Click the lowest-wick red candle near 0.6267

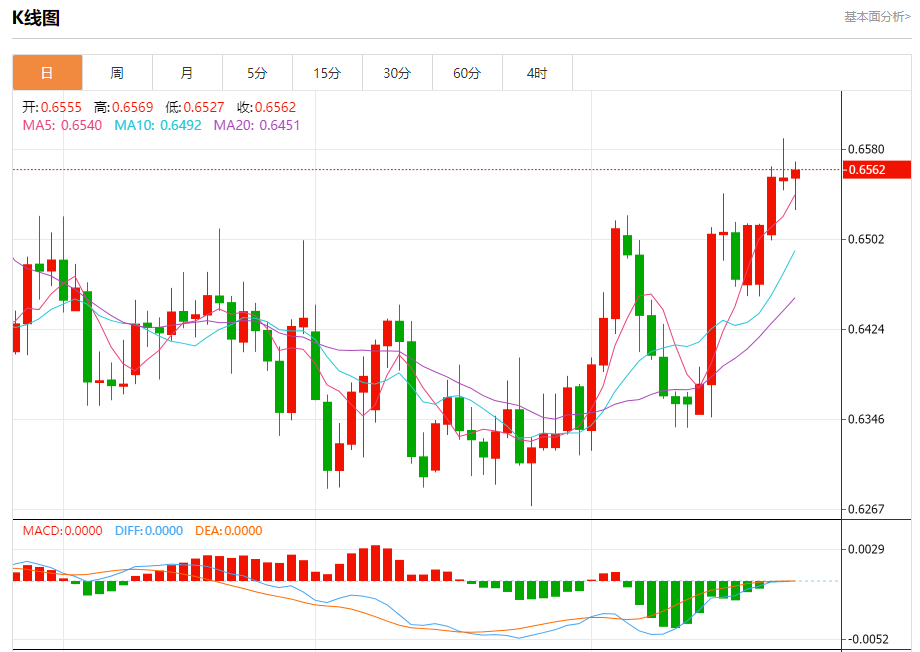(532, 455)
